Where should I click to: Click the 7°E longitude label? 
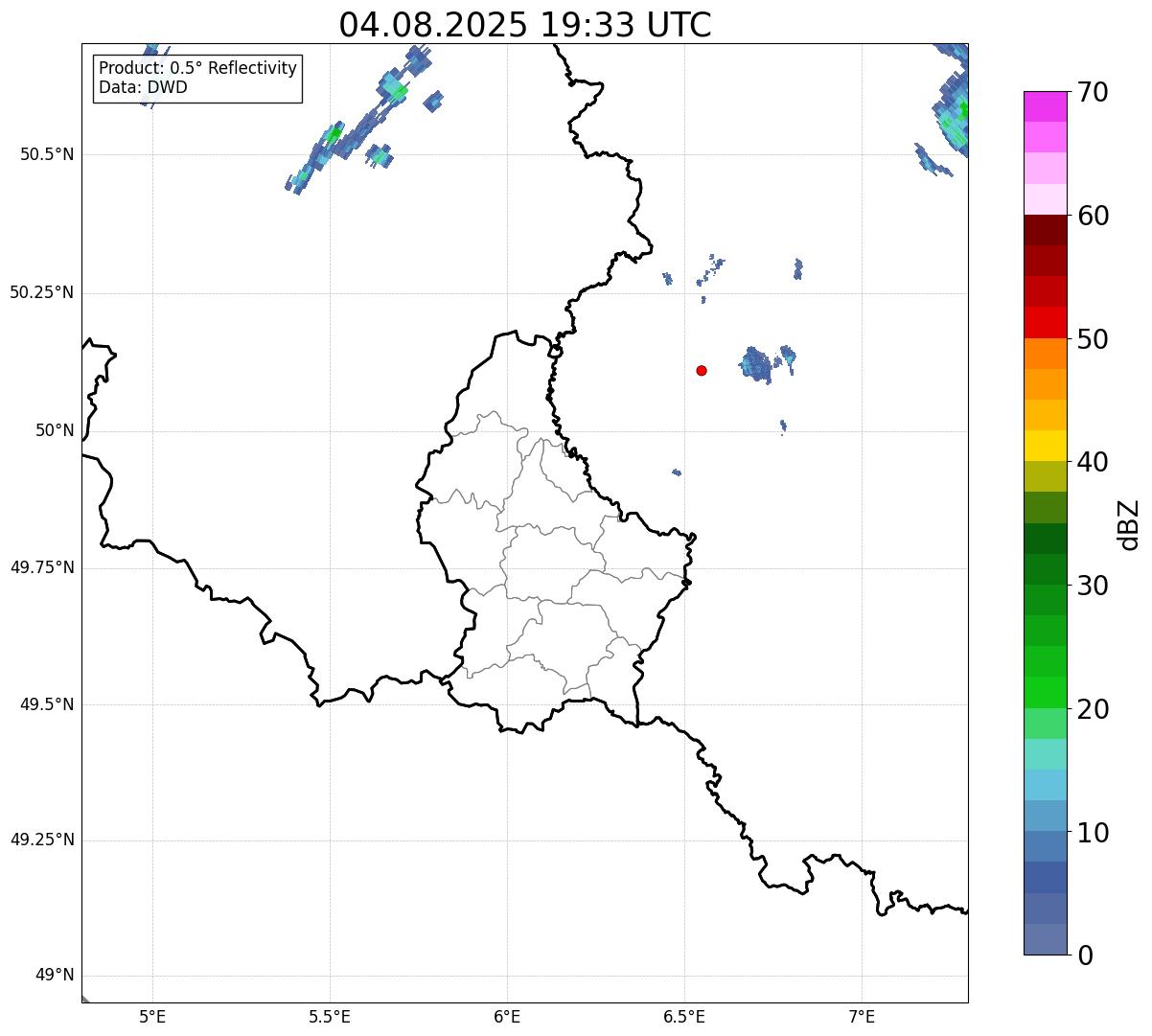click(863, 1016)
